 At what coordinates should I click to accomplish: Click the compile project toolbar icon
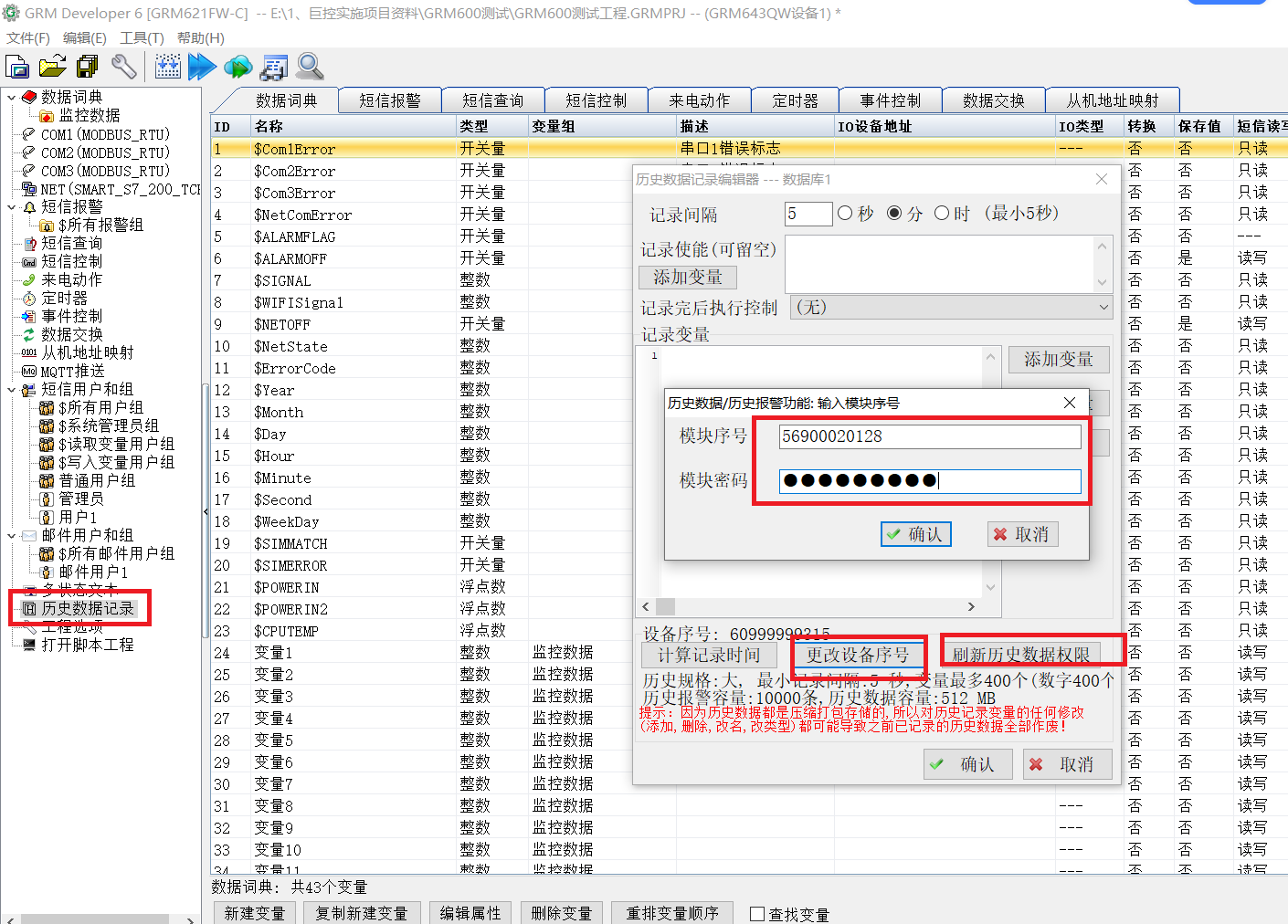pos(168,67)
